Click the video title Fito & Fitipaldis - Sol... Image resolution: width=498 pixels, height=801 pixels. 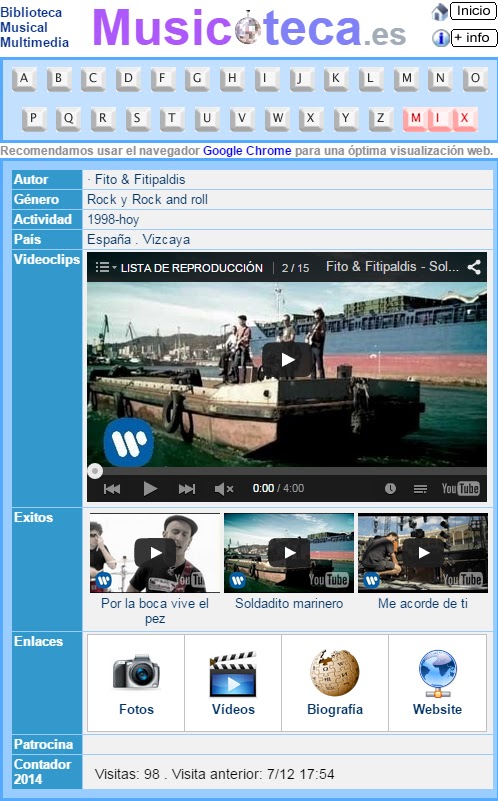(392, 266)
